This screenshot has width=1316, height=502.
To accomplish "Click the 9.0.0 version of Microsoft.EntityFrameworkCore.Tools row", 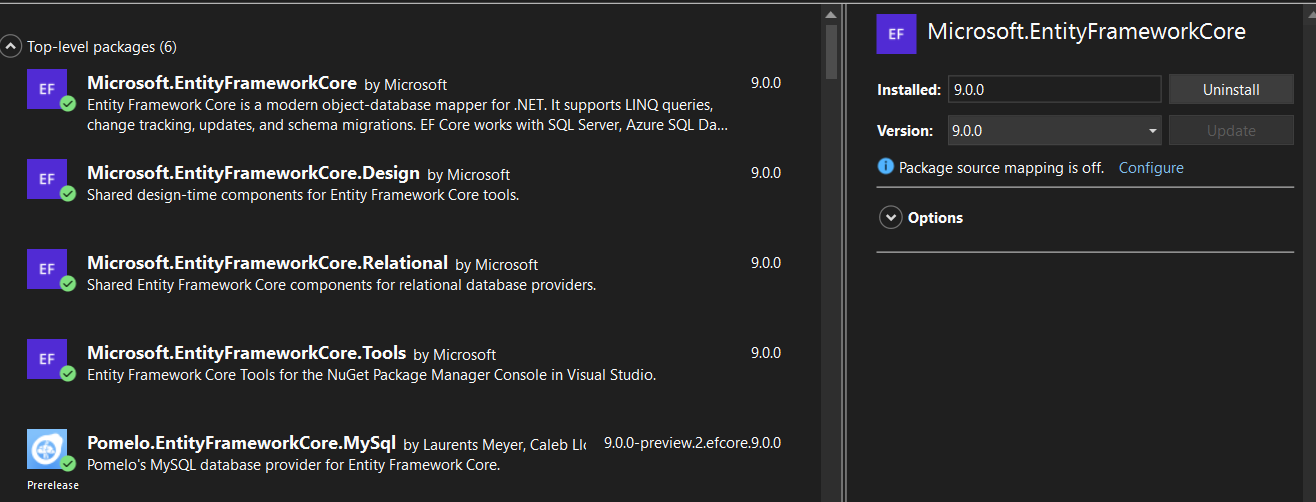I will pos(765,353).
